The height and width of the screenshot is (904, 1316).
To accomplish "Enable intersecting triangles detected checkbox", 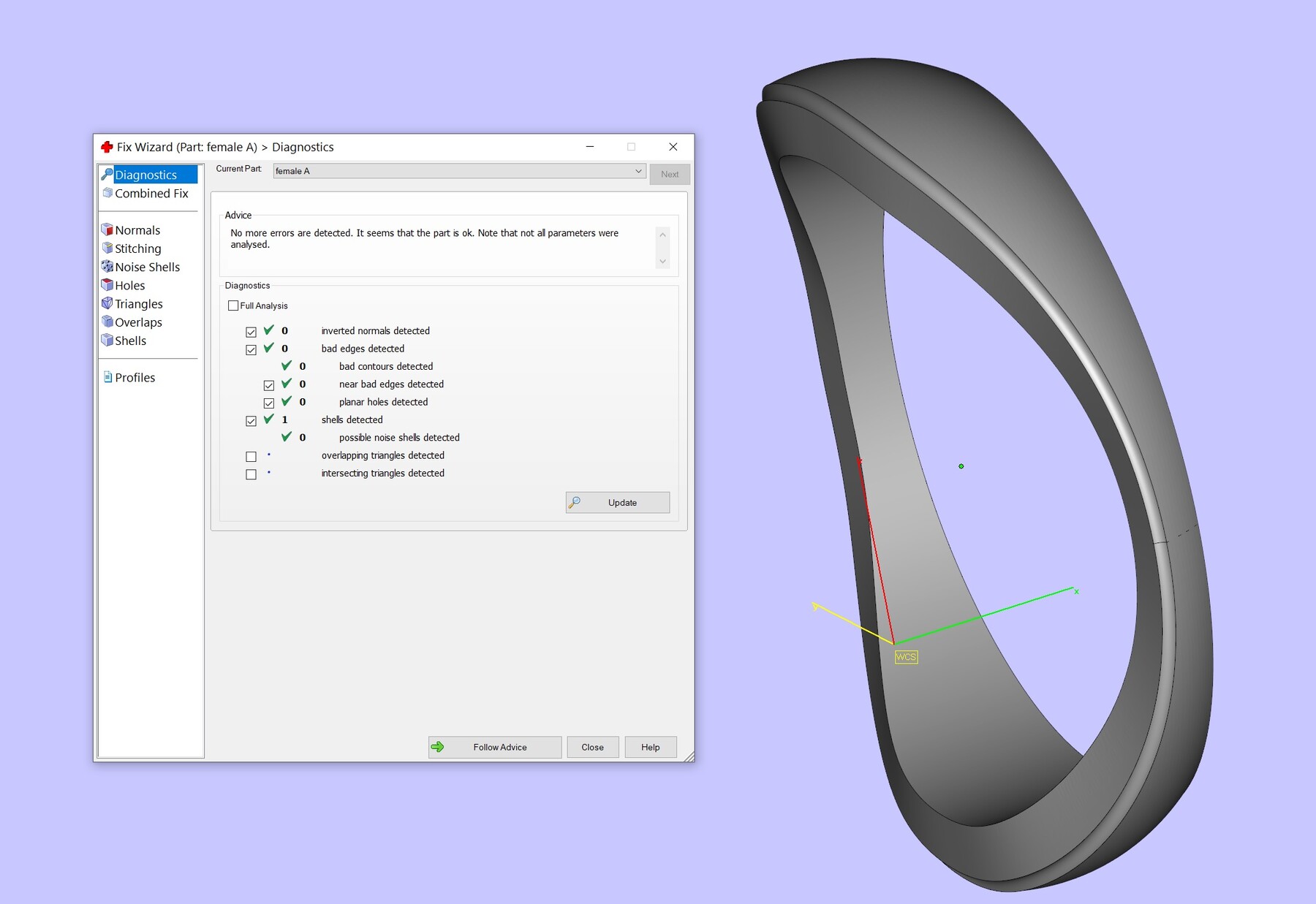I will pos(251,474).
